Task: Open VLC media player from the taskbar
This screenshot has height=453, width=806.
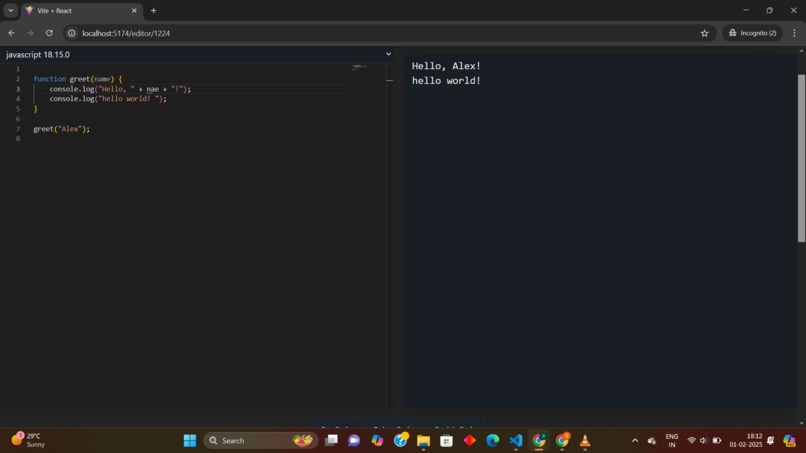Action: tap(585, 441)
